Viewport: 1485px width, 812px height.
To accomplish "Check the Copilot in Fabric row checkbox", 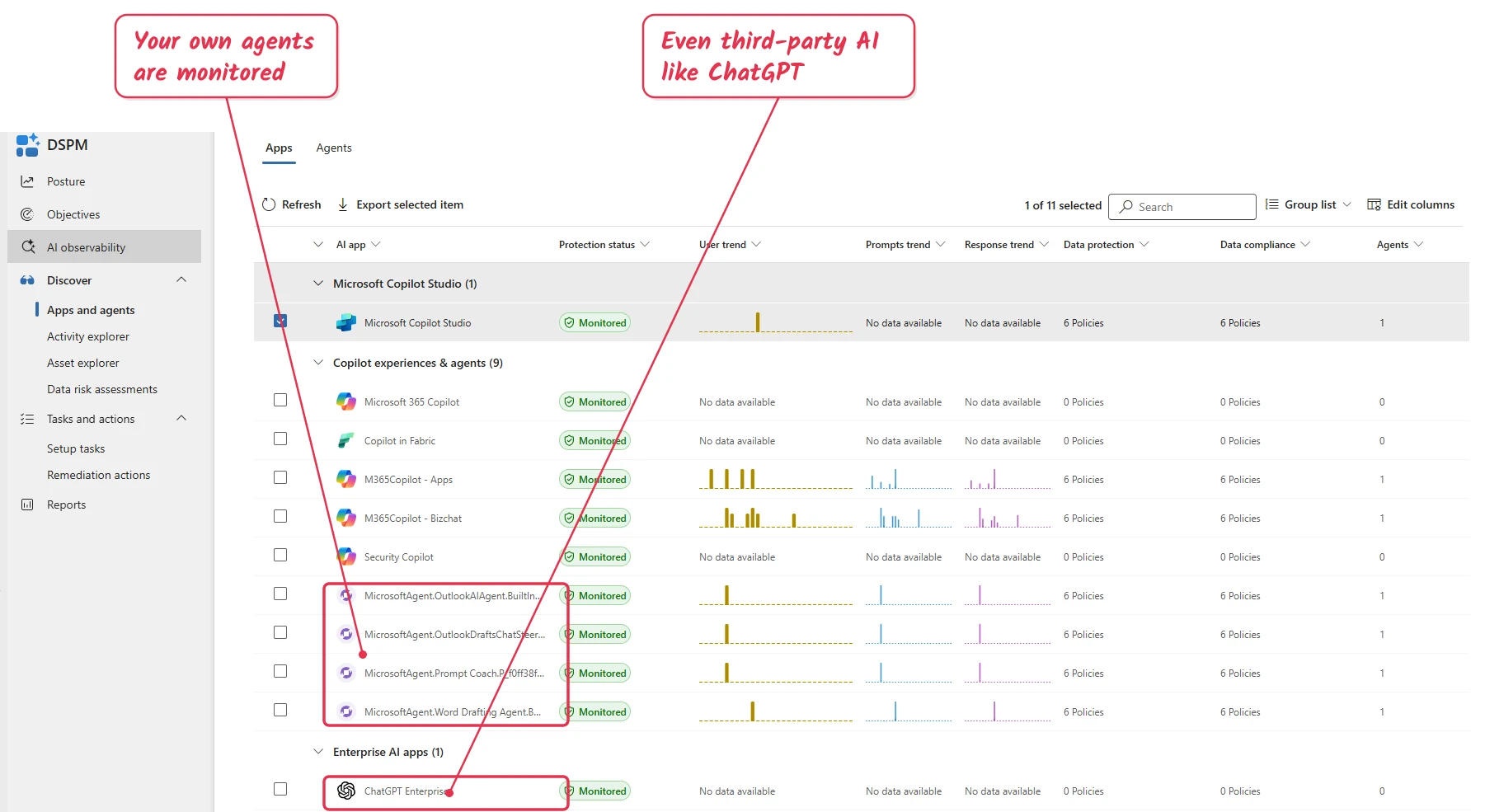I will pyautogui.click(x=280, y=439).
